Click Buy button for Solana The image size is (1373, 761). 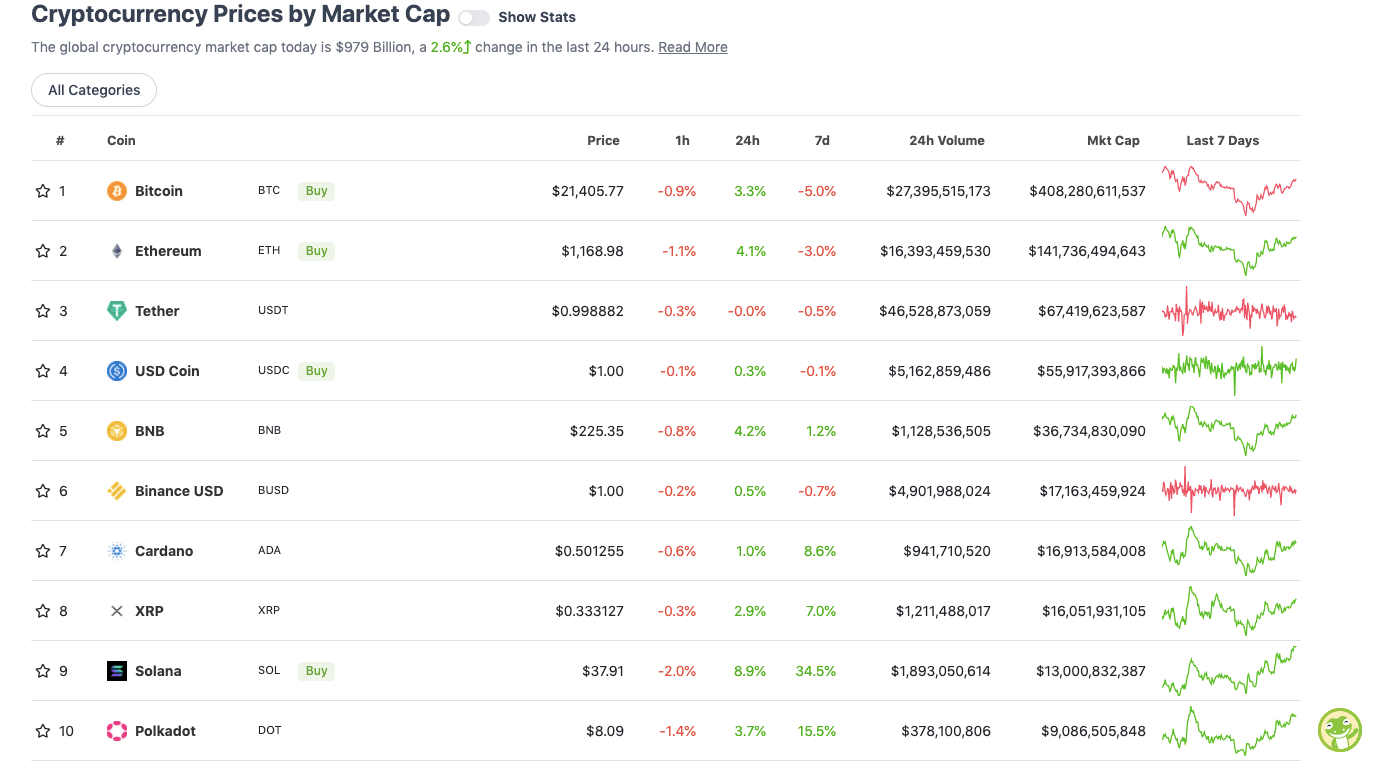316,671
